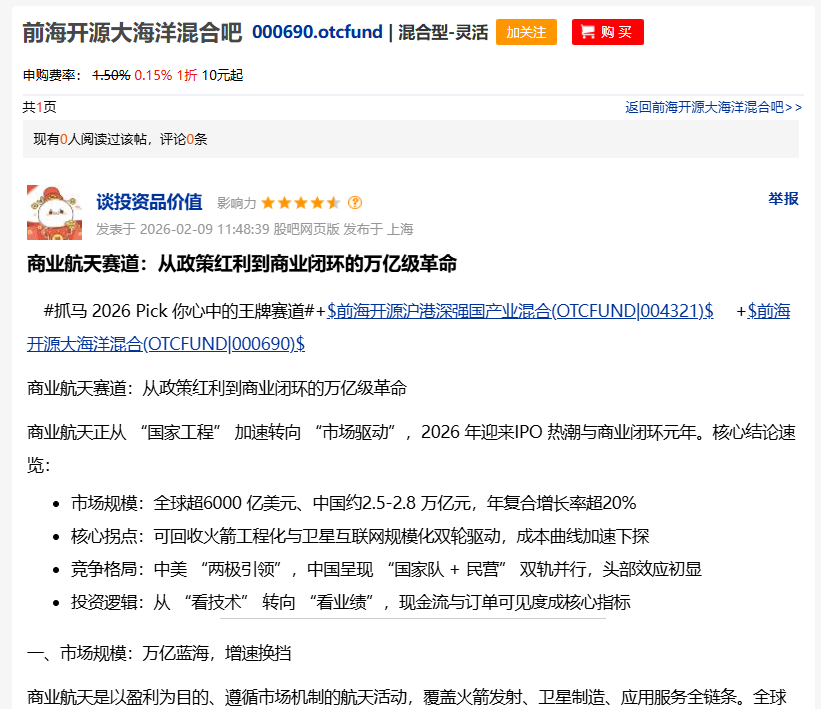The image size is (821, 709).
Task: Open the poster's avatar thumbnail
Action: point(54,213)
